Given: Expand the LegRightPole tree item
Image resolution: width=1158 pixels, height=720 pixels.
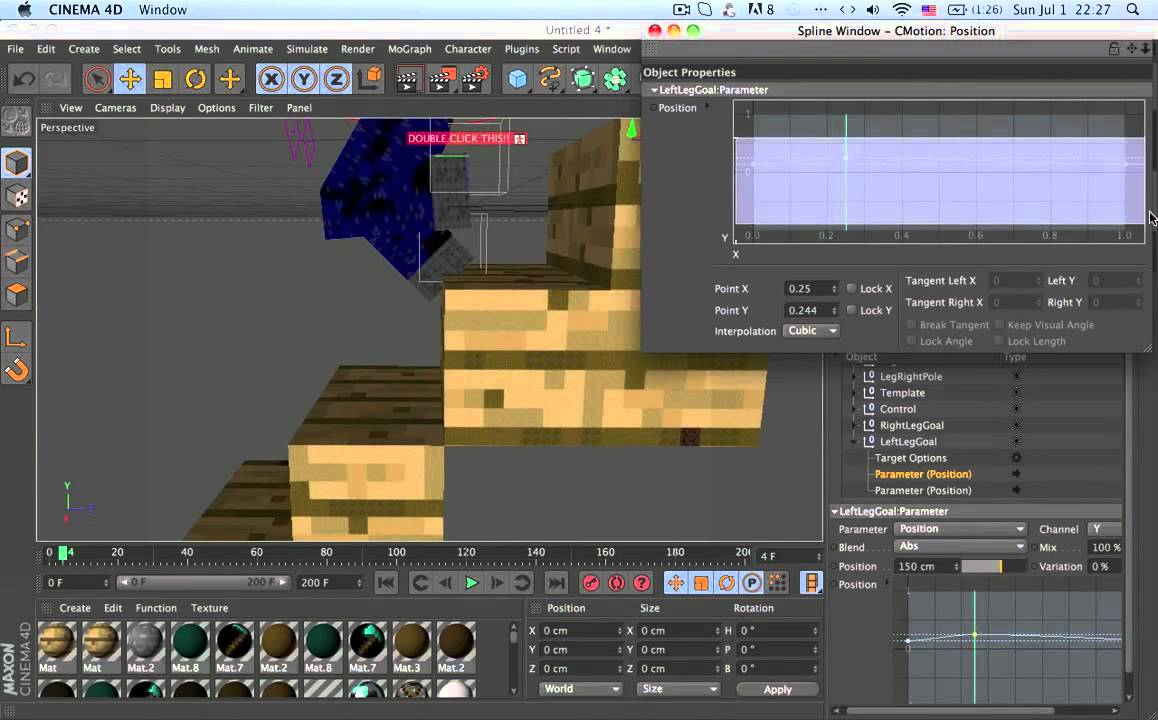Looking at the screenshot, I should coord(854,377).
